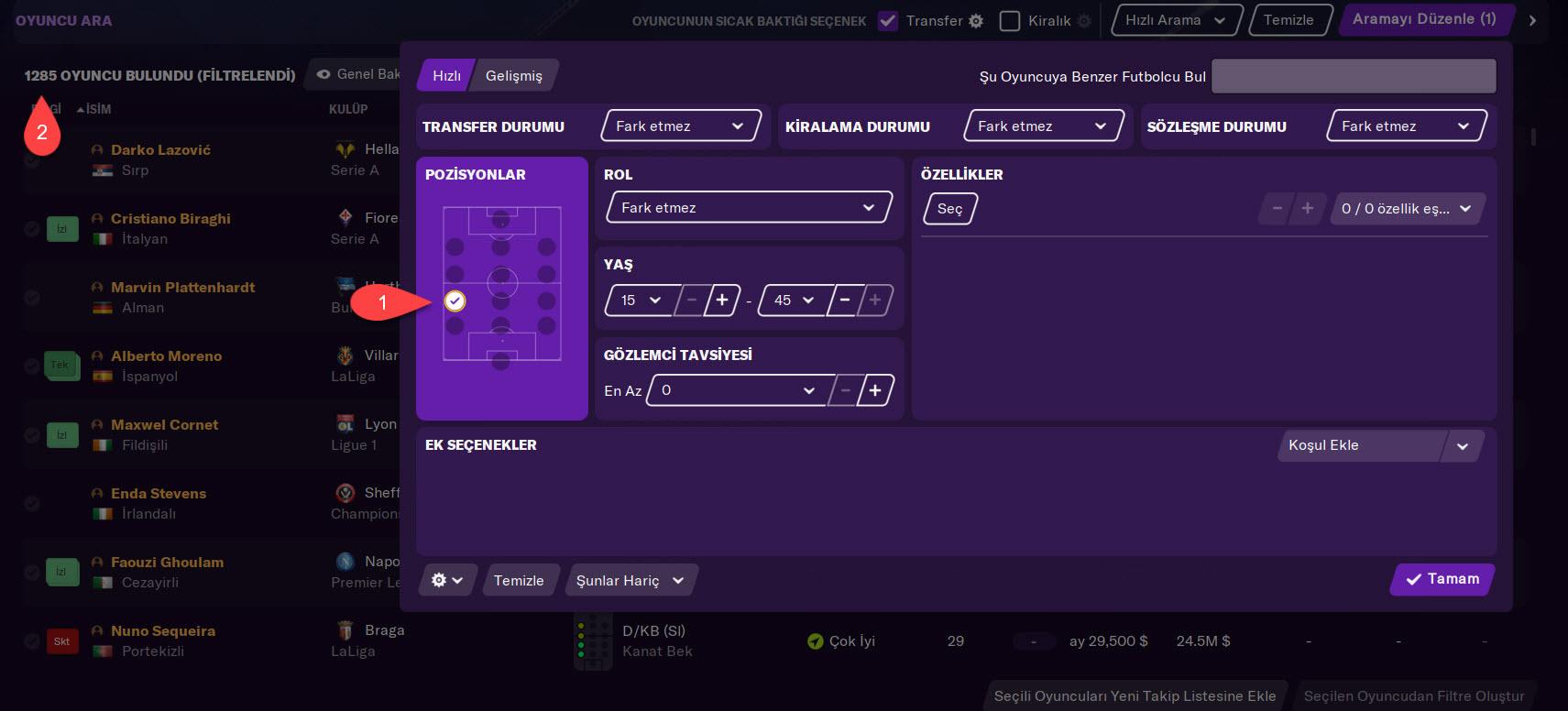Increase Gözlemci Tavsiyesi minimum with plus
This screenshot has height=711, width=1568.
coord(875,390)
